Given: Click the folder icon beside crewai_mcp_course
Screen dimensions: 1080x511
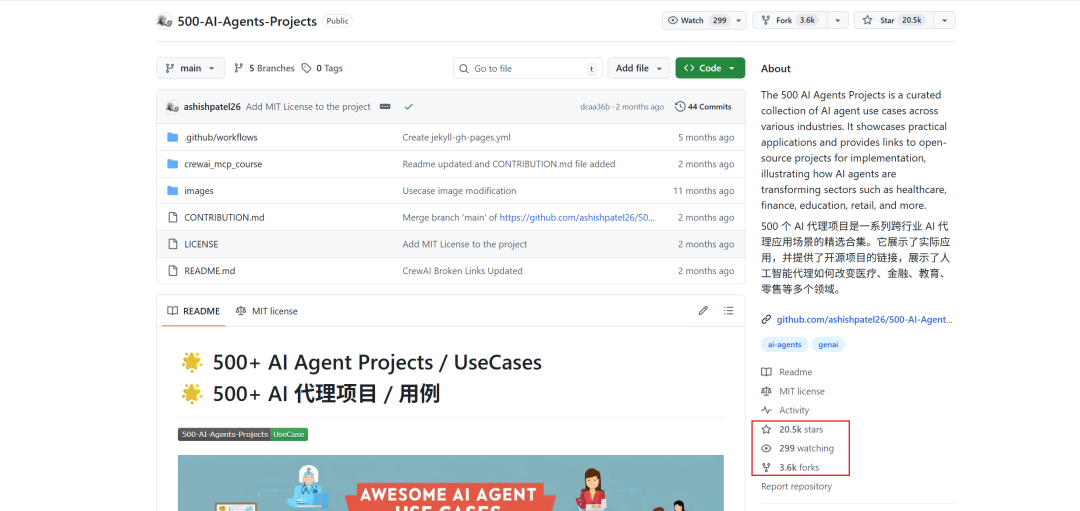Looking at the screenshot, I should [172, 164].
